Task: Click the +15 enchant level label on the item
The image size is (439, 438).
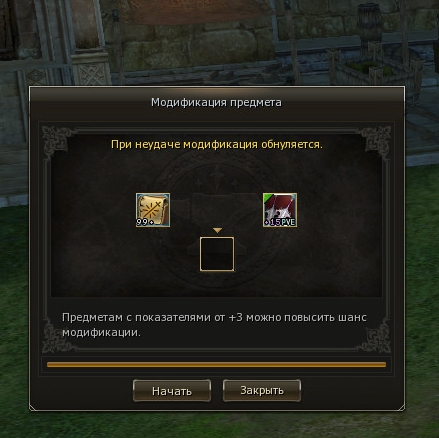Action: pos(272,222)
